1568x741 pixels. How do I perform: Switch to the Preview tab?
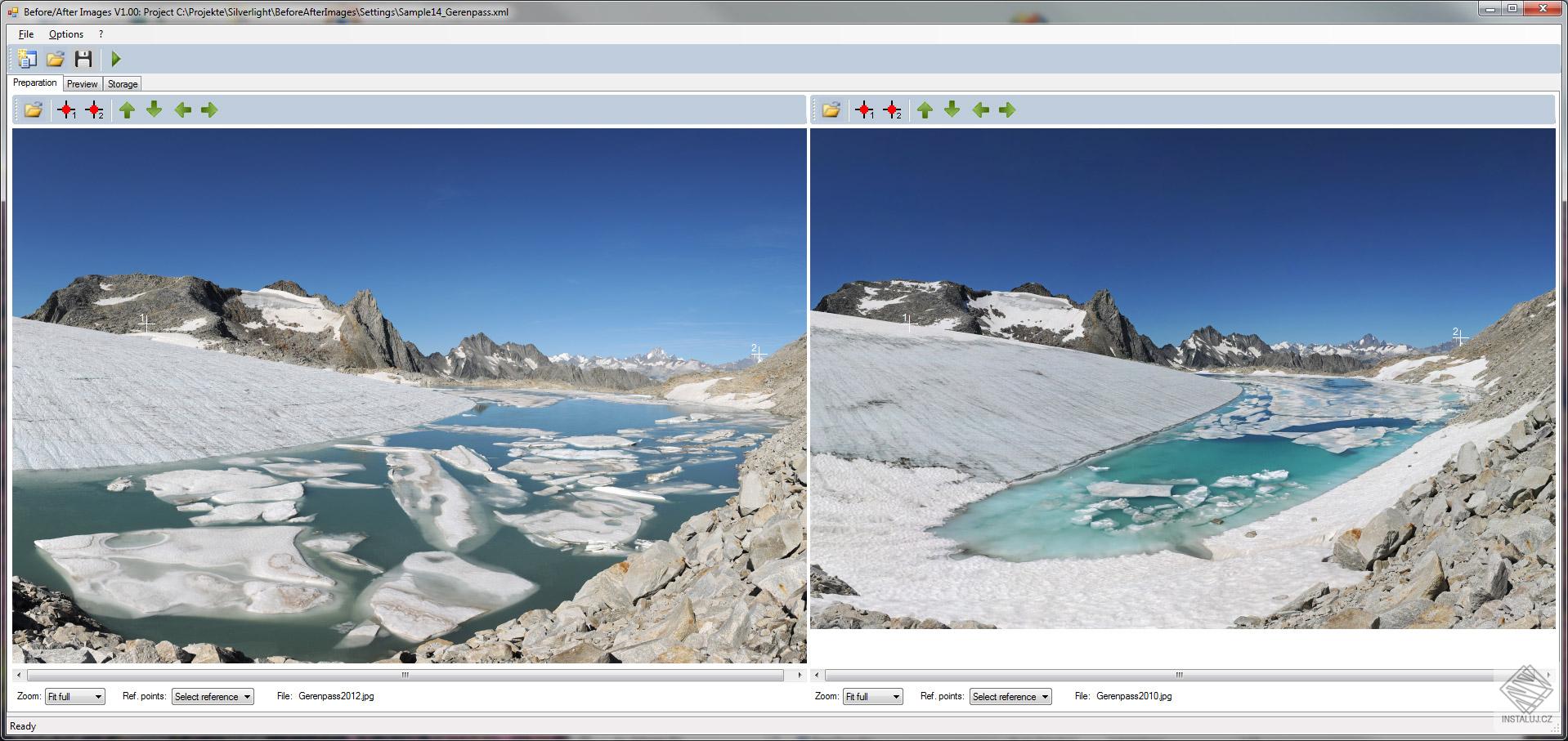tap(82, 83)
